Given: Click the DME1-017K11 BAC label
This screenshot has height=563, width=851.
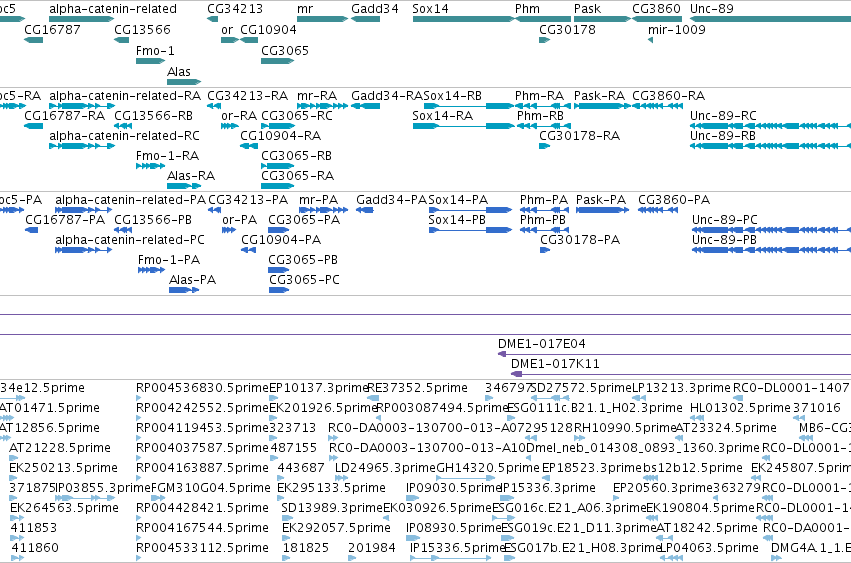Looking at the screenshot, I should point(555,364).
